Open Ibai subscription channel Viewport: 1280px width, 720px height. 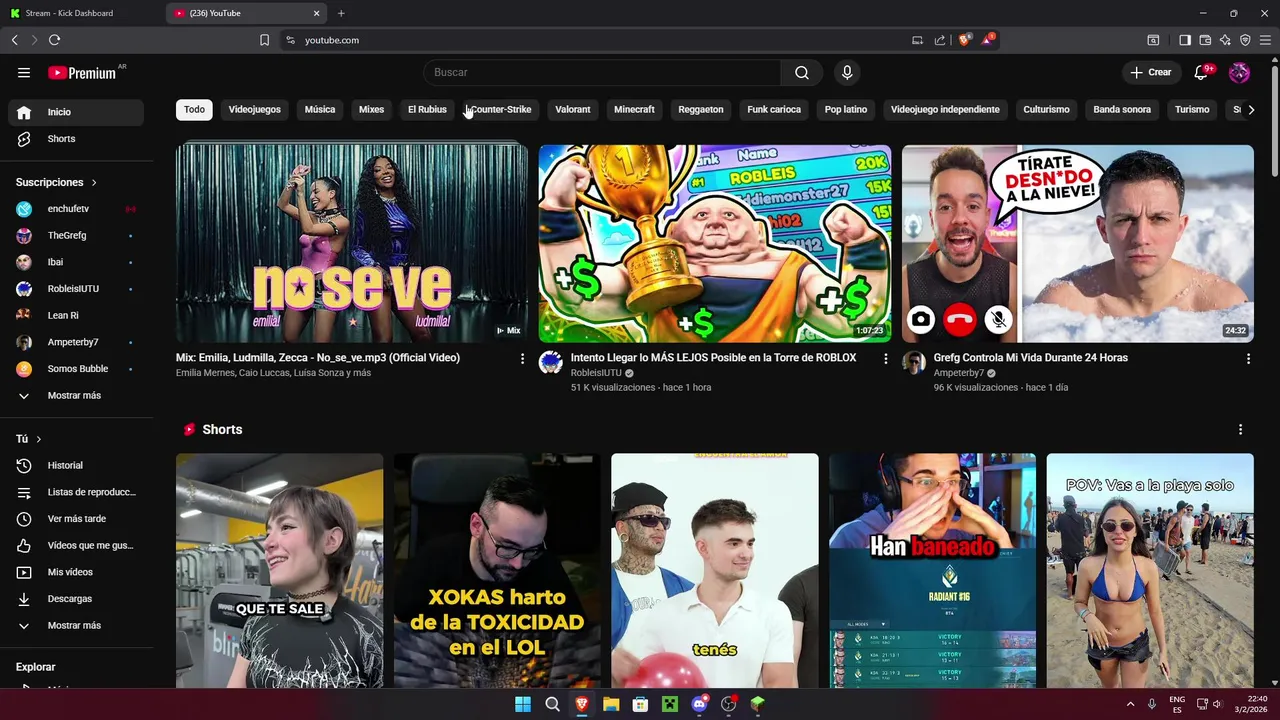tap(76, 262)
